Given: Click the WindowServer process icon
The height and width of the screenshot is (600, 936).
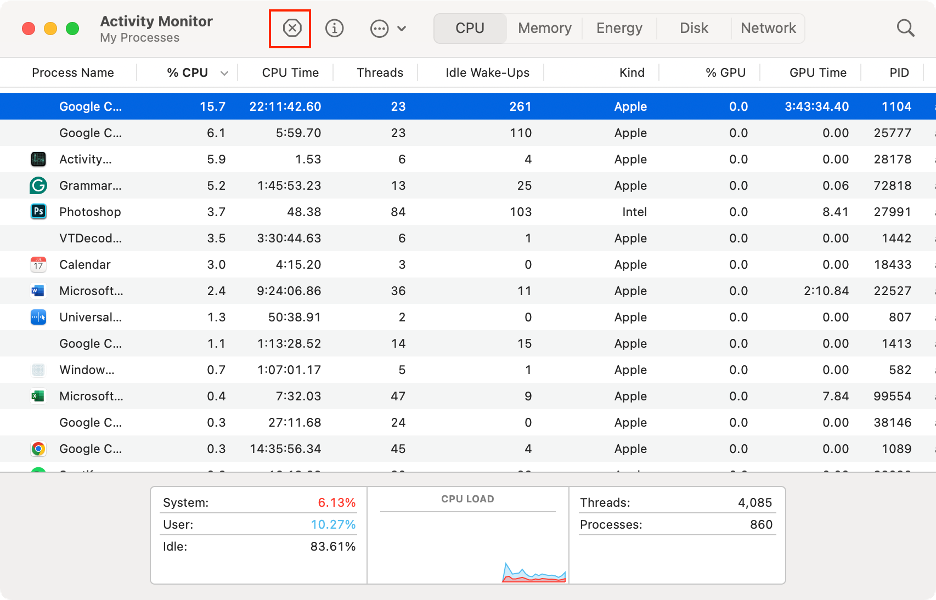Looking at the screenshot, I should tap(38, 369).
